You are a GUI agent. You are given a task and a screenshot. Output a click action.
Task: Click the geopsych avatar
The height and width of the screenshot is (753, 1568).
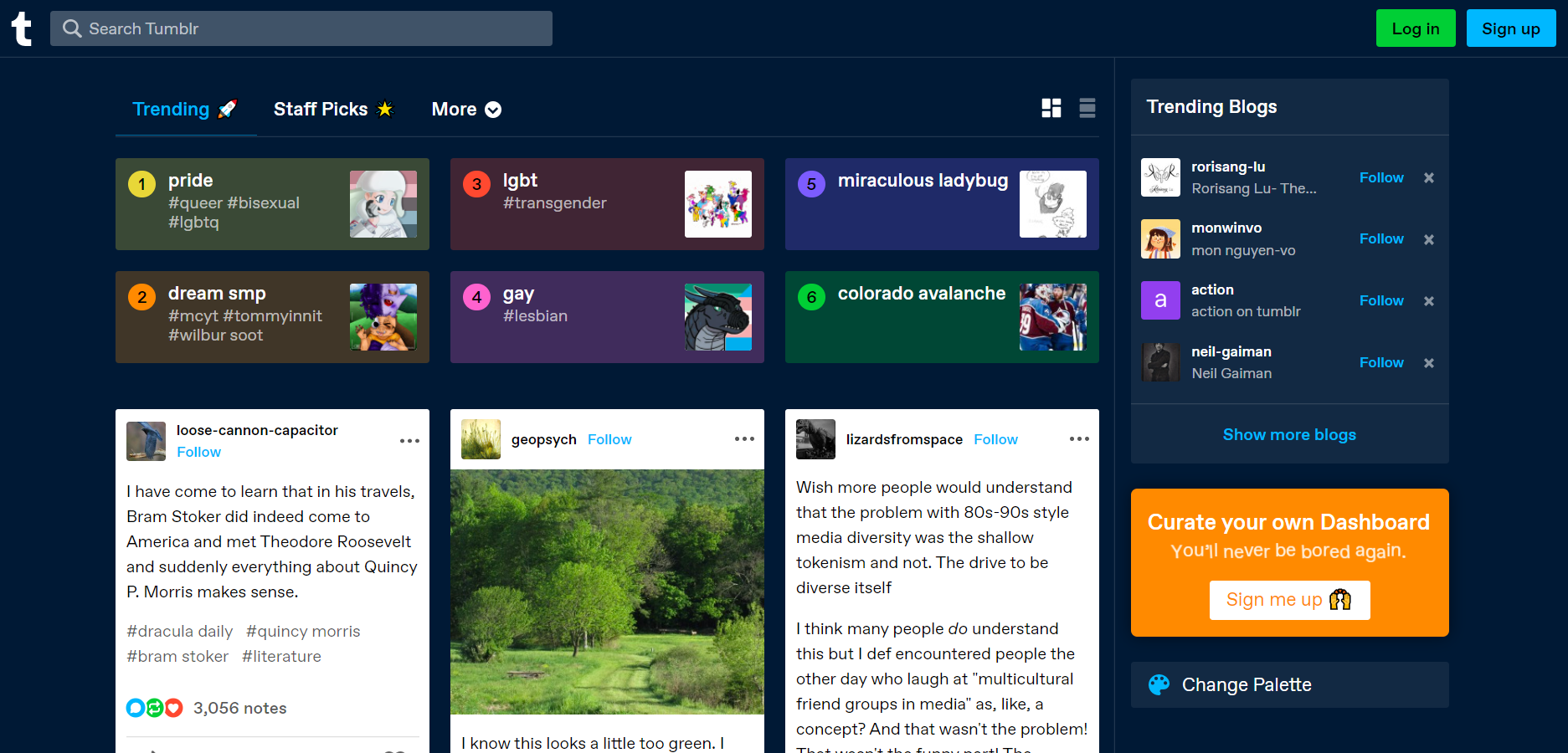click(x=481, y=439)
